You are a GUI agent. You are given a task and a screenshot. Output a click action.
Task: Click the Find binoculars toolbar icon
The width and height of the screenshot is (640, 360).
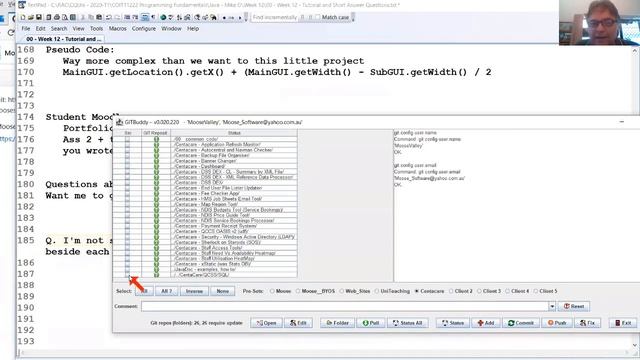197,18
